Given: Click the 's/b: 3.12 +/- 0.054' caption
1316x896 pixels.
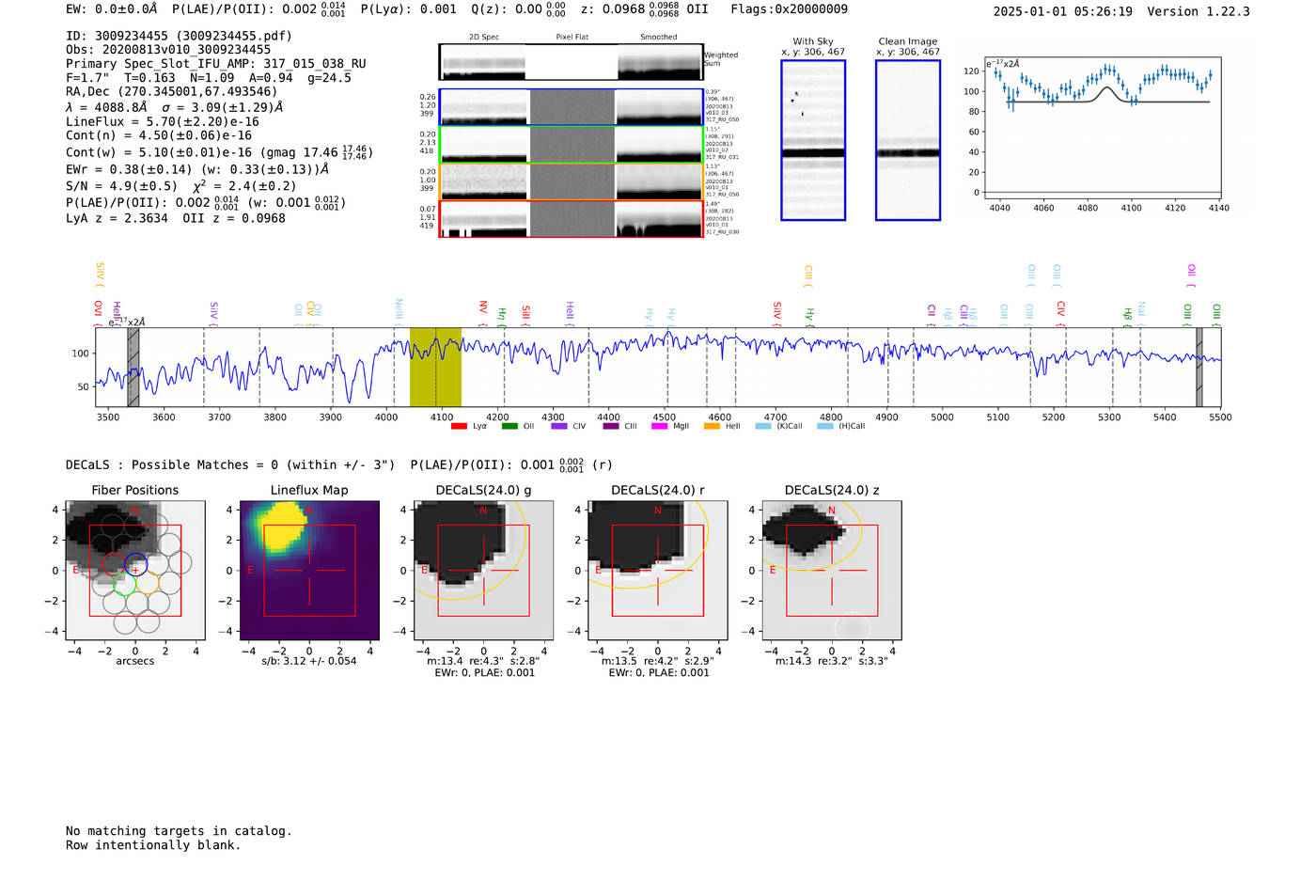Looking at the screenshot, I should coord(309,661).
